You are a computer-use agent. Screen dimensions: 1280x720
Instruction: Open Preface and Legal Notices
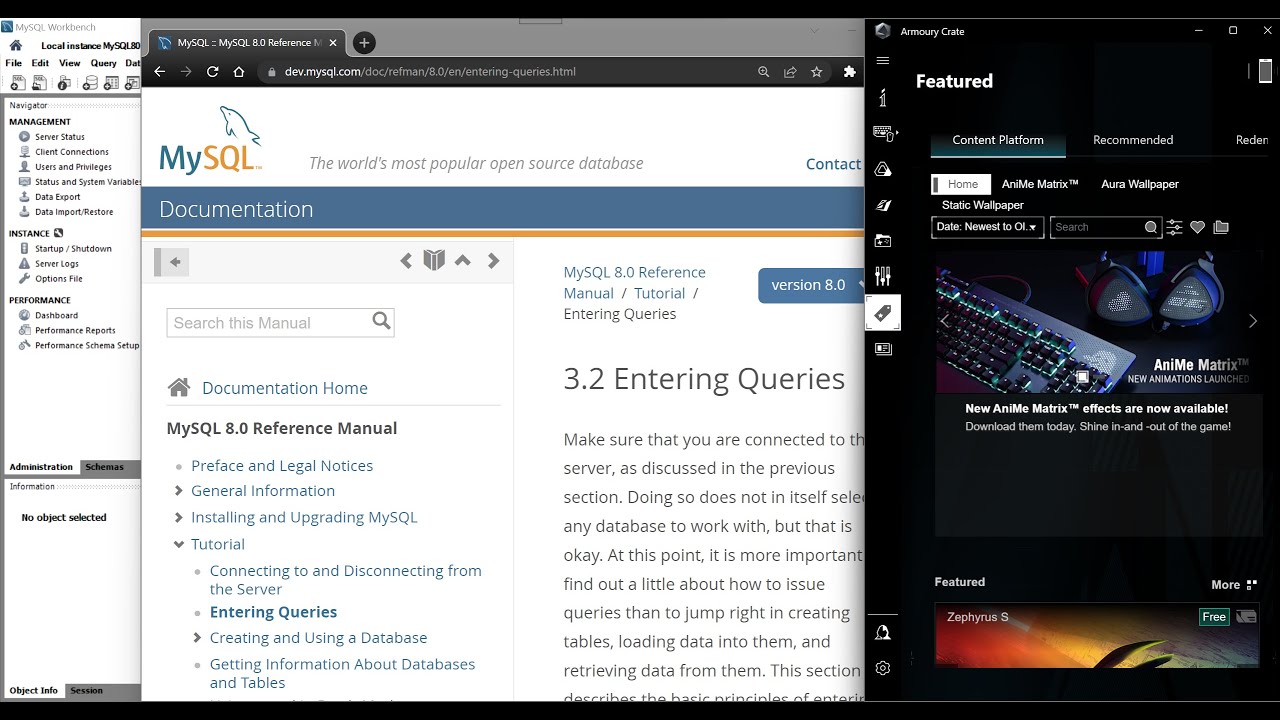click(282, 465)
